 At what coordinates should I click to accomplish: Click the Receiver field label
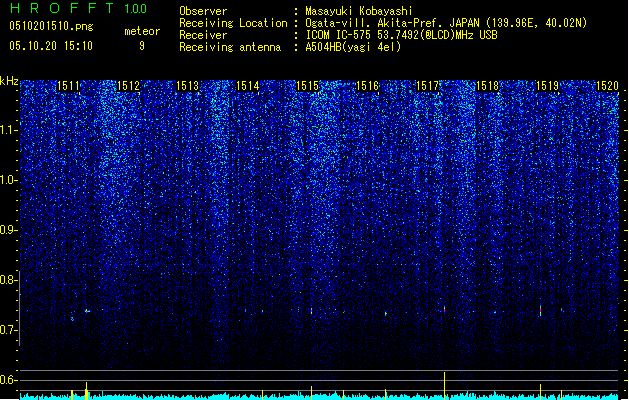pyautogui.click(x=203, y=35)
